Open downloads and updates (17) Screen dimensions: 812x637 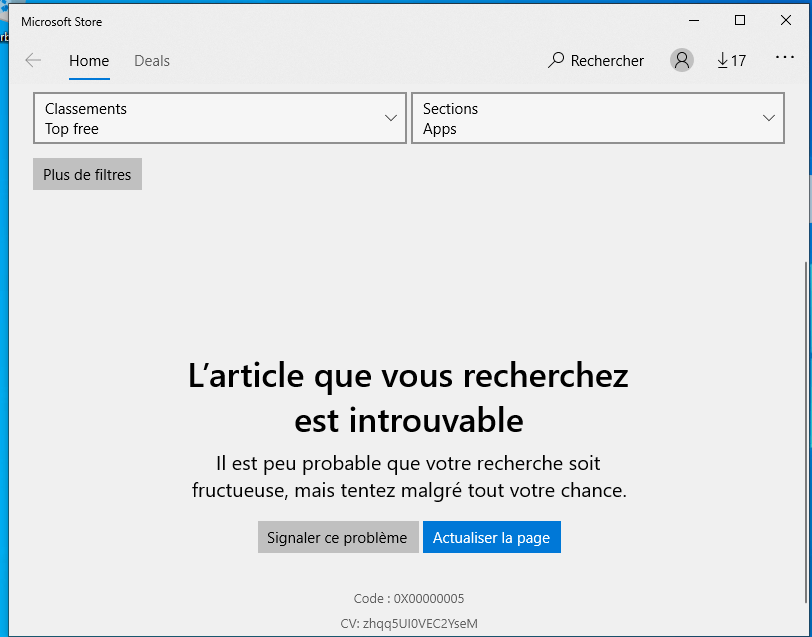[x=731, y=61]
